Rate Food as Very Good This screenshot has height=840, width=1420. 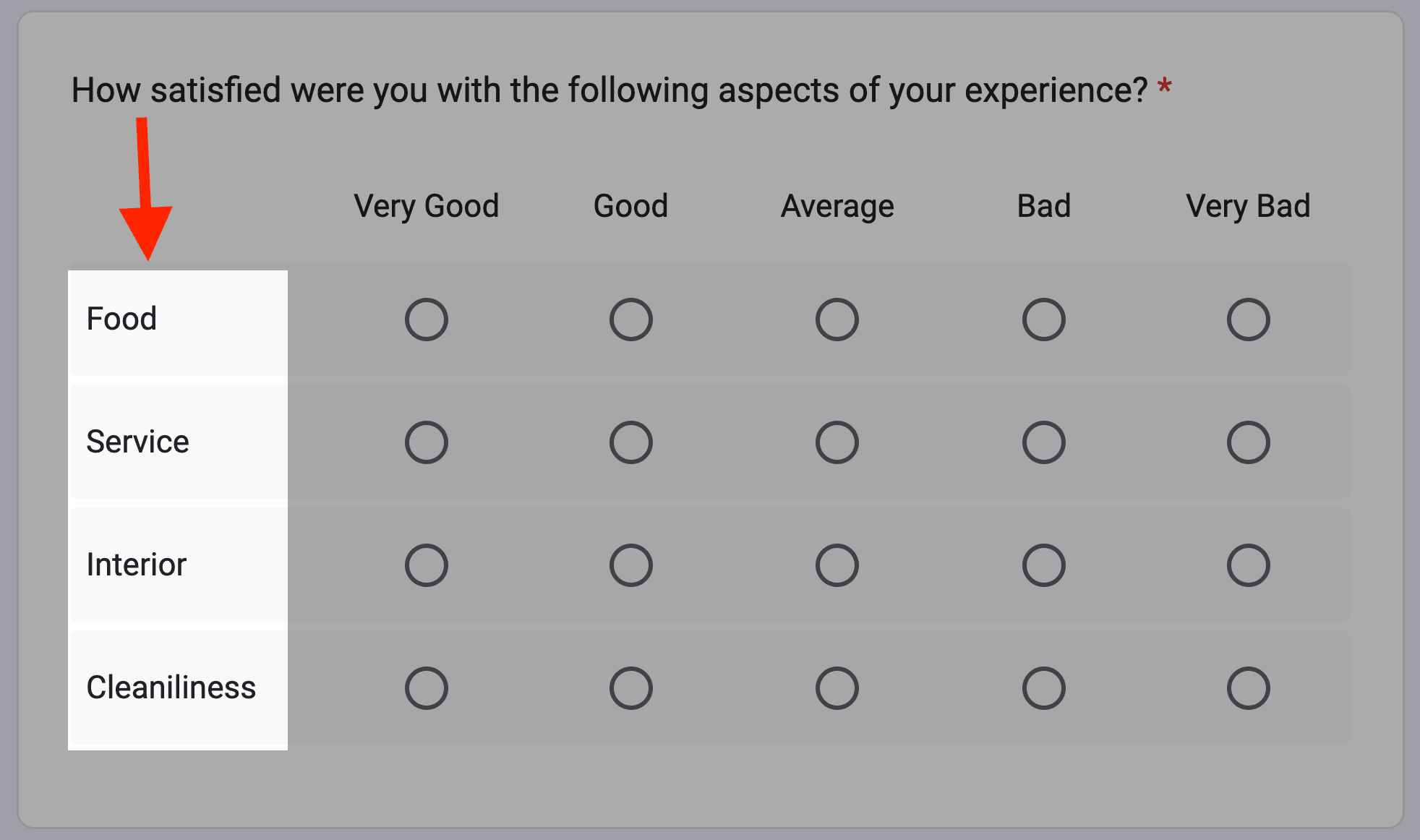[x=426, y=318]
